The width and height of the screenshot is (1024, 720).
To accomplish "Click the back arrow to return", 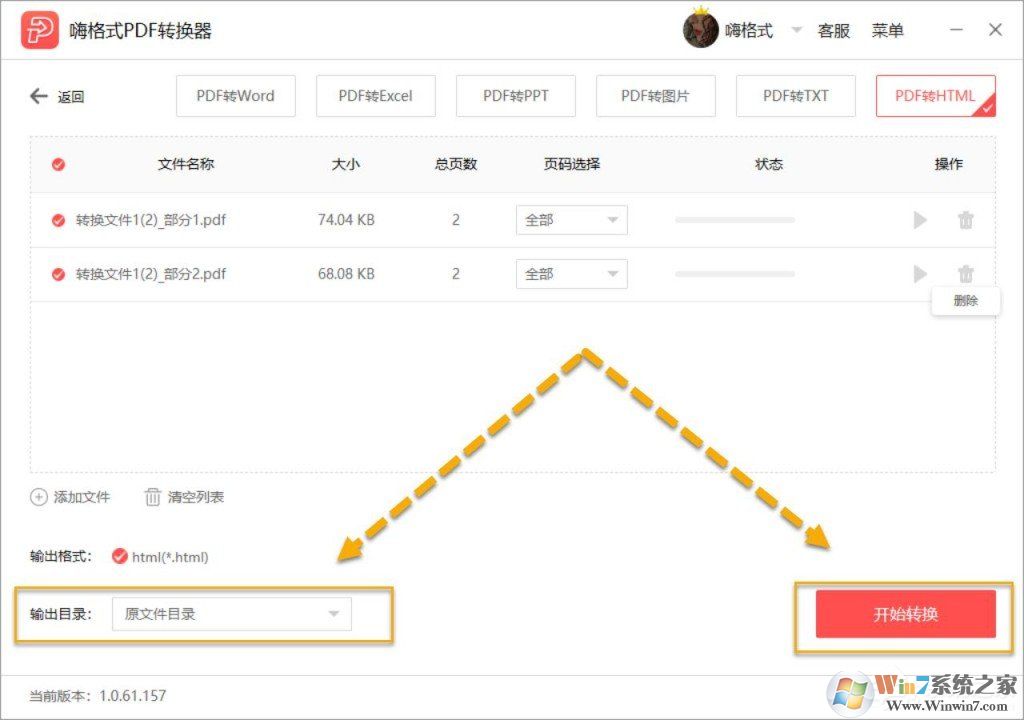I will coord(38,96).
